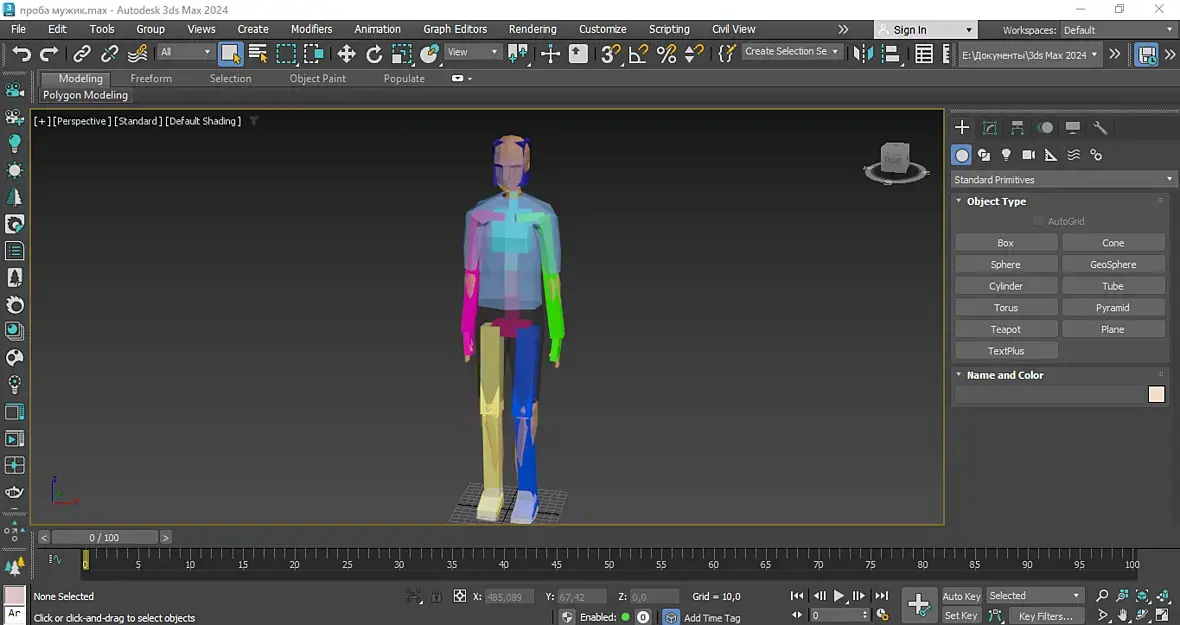This screenshot has width=1180, height=625.
Task: Enable Auto Key animation mode
Action: click(x=961, y=596)
